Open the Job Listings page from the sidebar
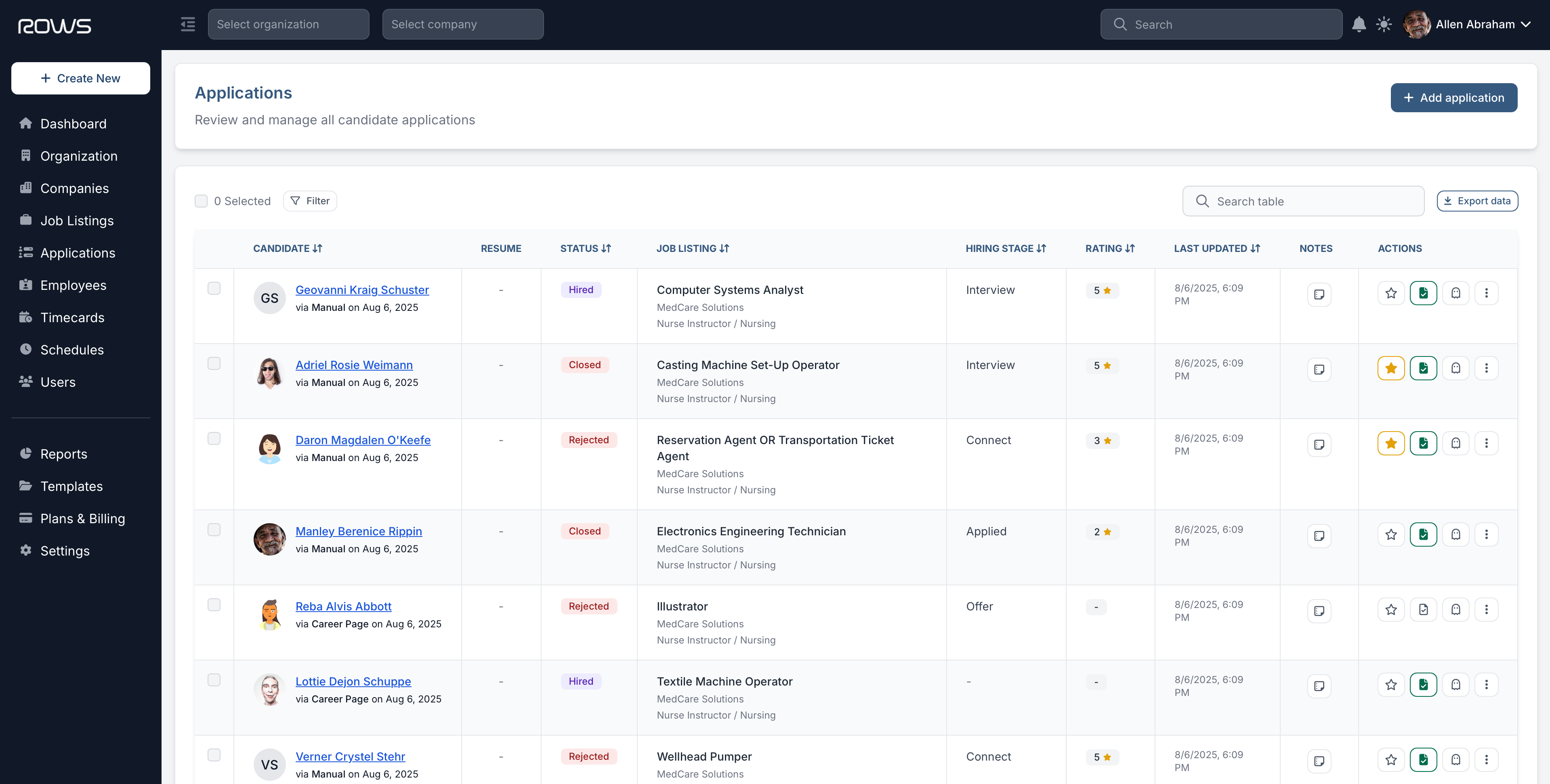Image resolution: width=1550 pixels, height=784 pixels. pos(77,220)
